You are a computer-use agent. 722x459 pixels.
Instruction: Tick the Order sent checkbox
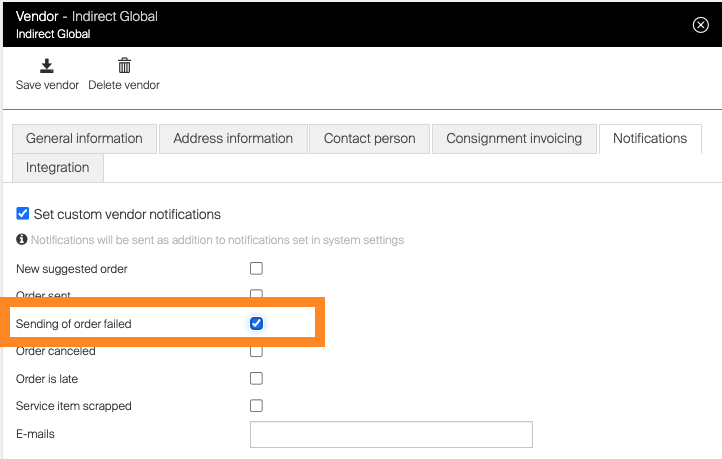256,295
